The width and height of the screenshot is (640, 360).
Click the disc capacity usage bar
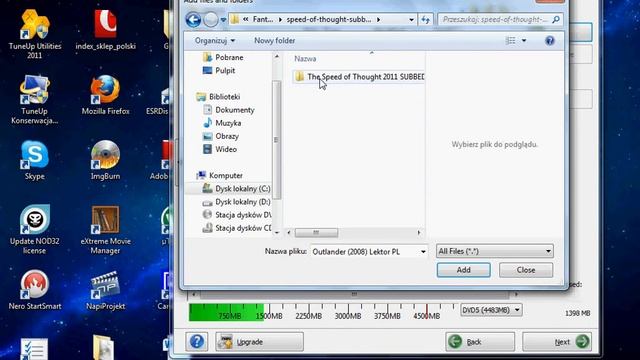pos(322,312)
